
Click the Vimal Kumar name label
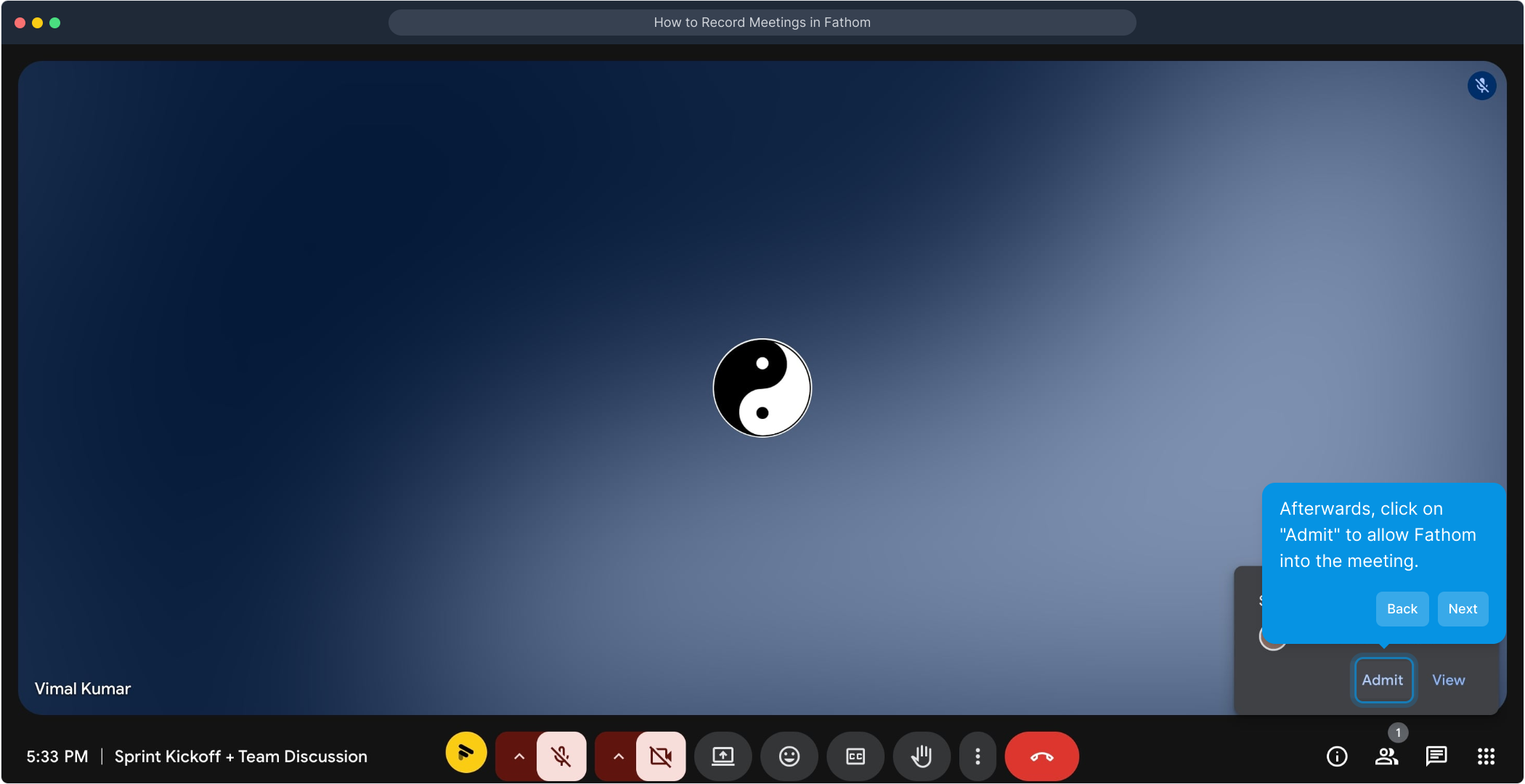(x=83, y=689)
